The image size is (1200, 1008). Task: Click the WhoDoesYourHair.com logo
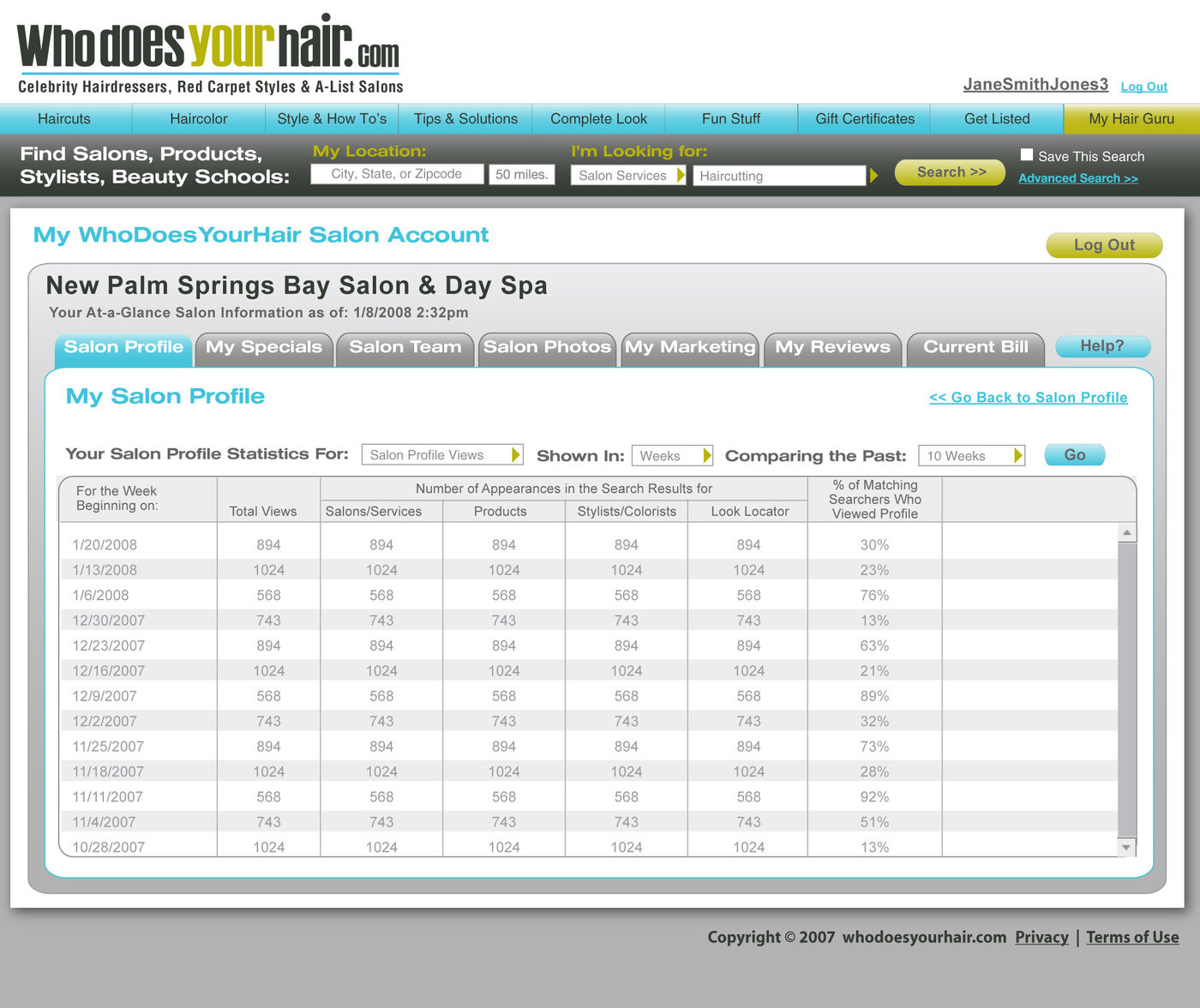[x=210, y=53]
